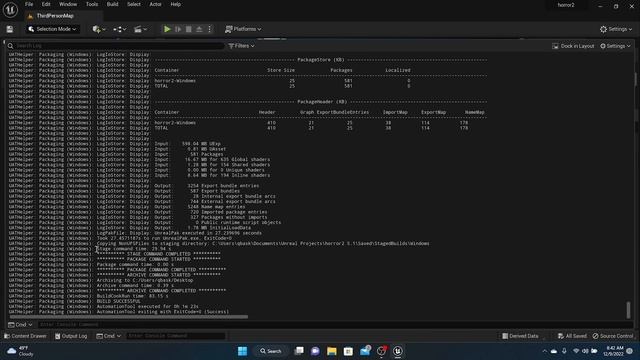Show hidden system tray icons chevron

click(544, 351)
